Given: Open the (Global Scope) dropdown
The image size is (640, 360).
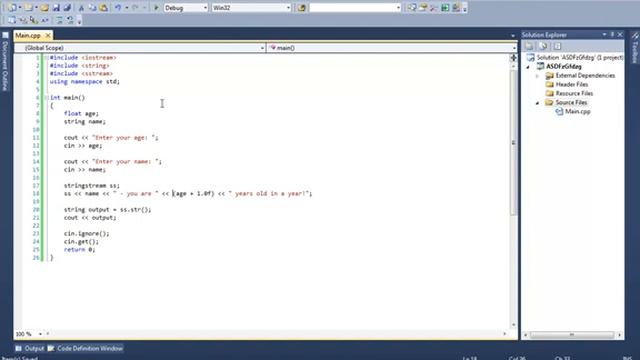Looking at the screenshot, I should click(262, 48).
